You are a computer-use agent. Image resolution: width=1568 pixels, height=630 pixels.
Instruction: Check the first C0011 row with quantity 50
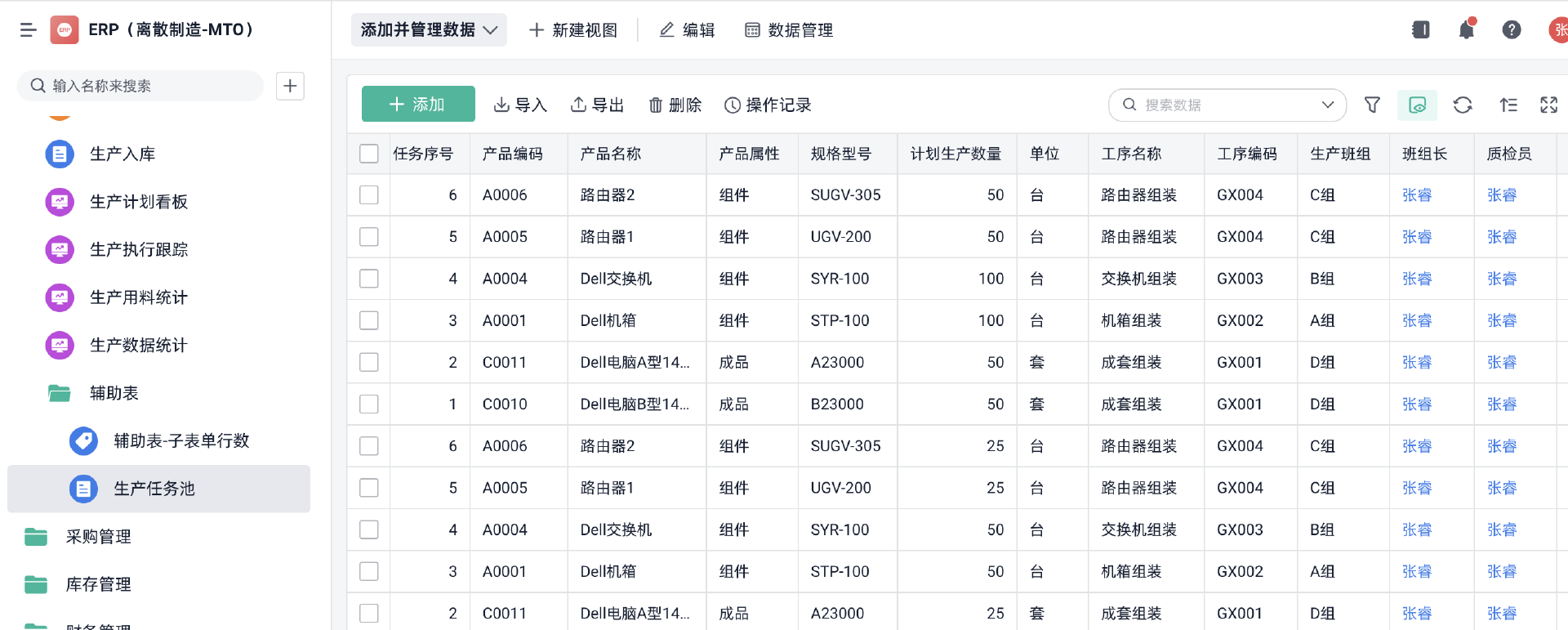click(x=369, y=362)
